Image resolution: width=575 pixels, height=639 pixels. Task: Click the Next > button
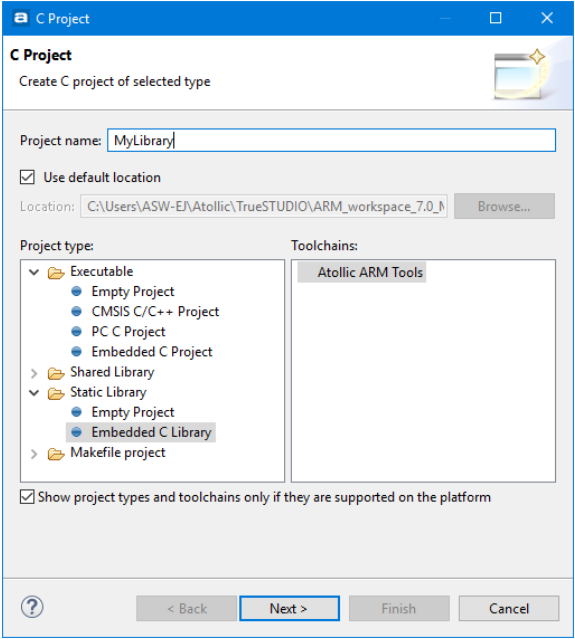point(289,608)
